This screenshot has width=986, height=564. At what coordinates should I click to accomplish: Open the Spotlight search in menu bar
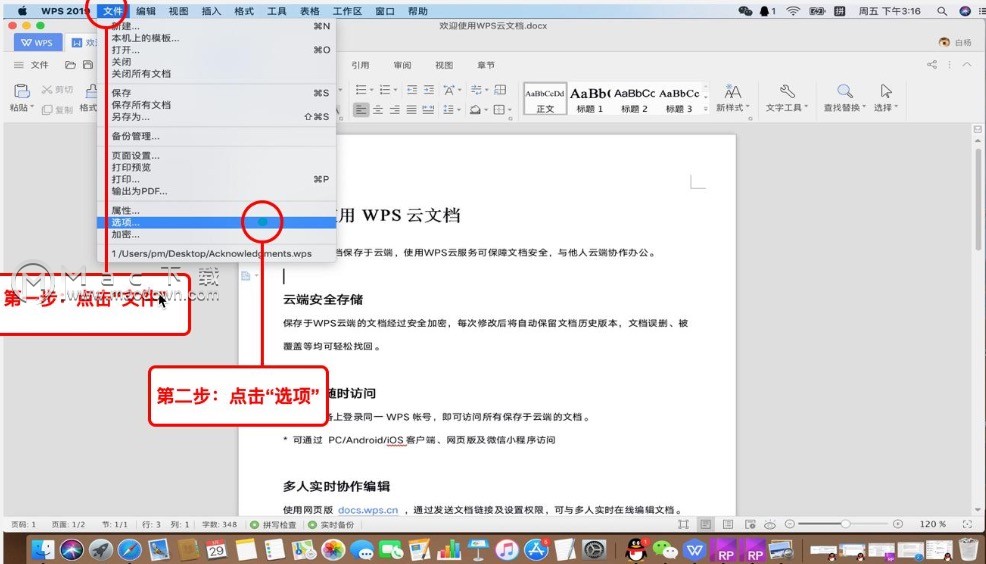point(941,11)
